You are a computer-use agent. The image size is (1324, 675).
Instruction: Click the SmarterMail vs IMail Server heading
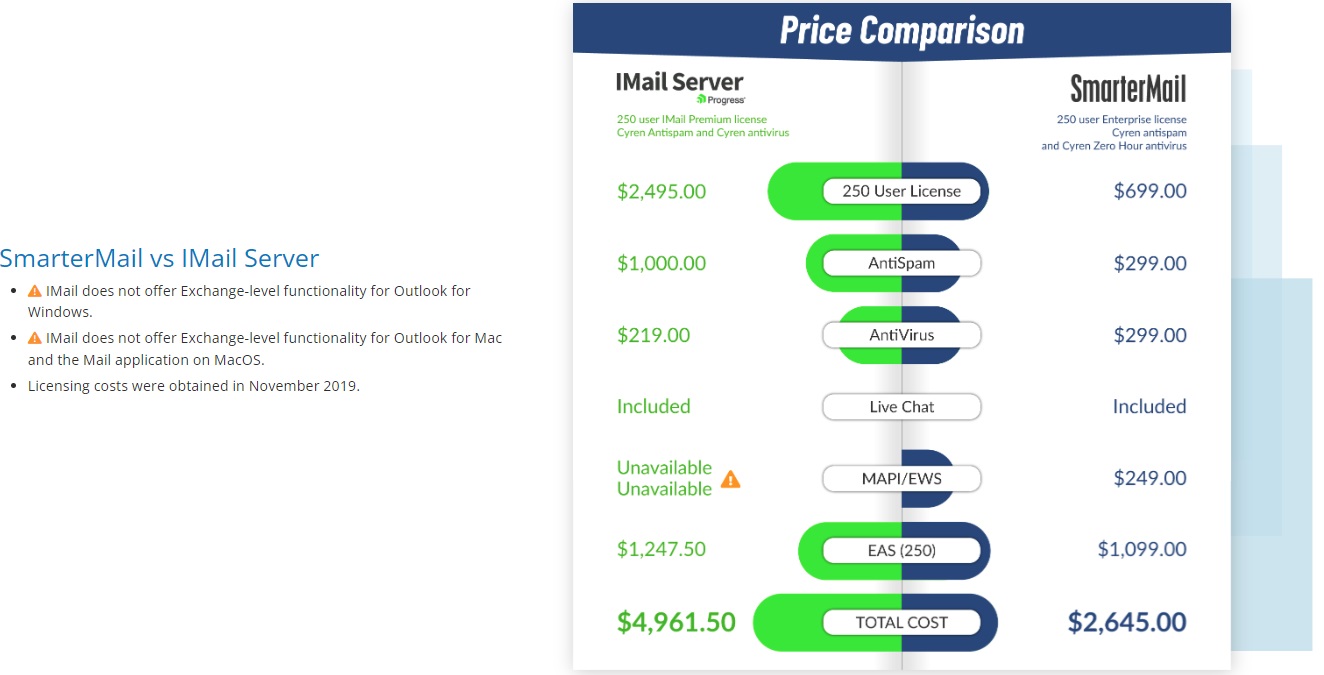pyautogui.click(x=160, y=258)
